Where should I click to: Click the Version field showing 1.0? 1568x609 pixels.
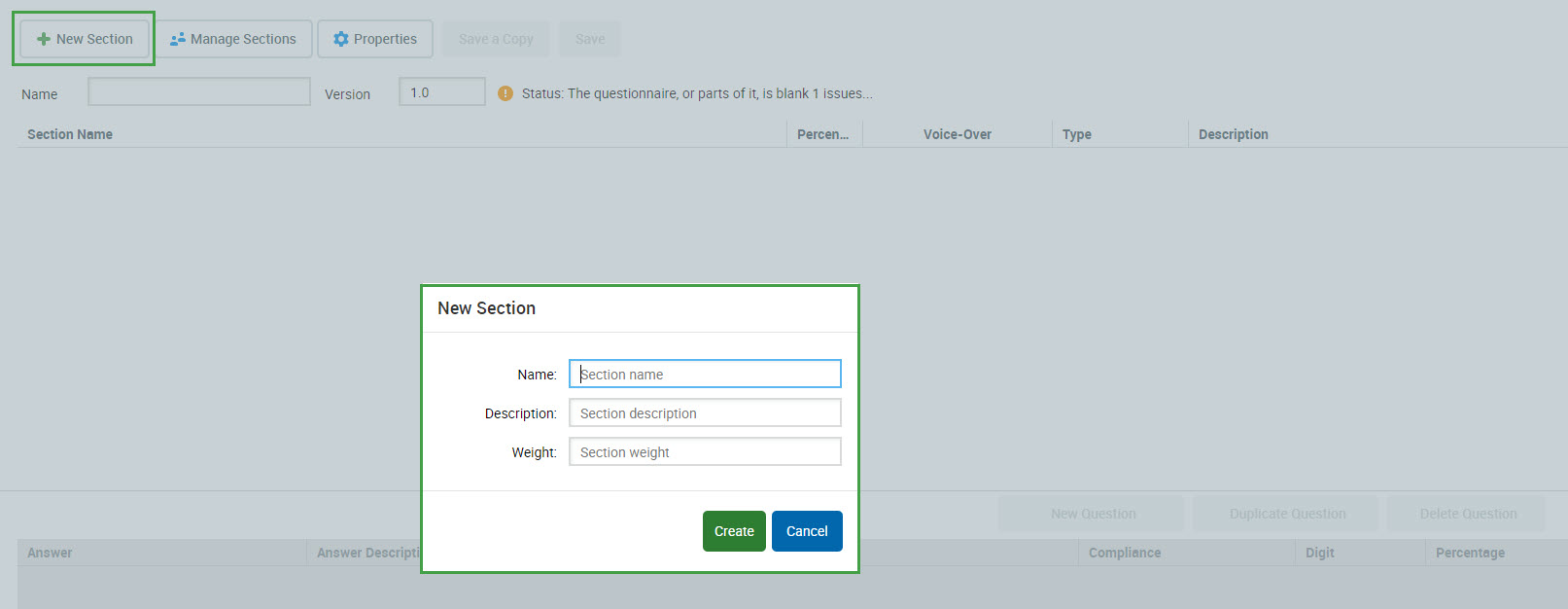tap(441, 92)
